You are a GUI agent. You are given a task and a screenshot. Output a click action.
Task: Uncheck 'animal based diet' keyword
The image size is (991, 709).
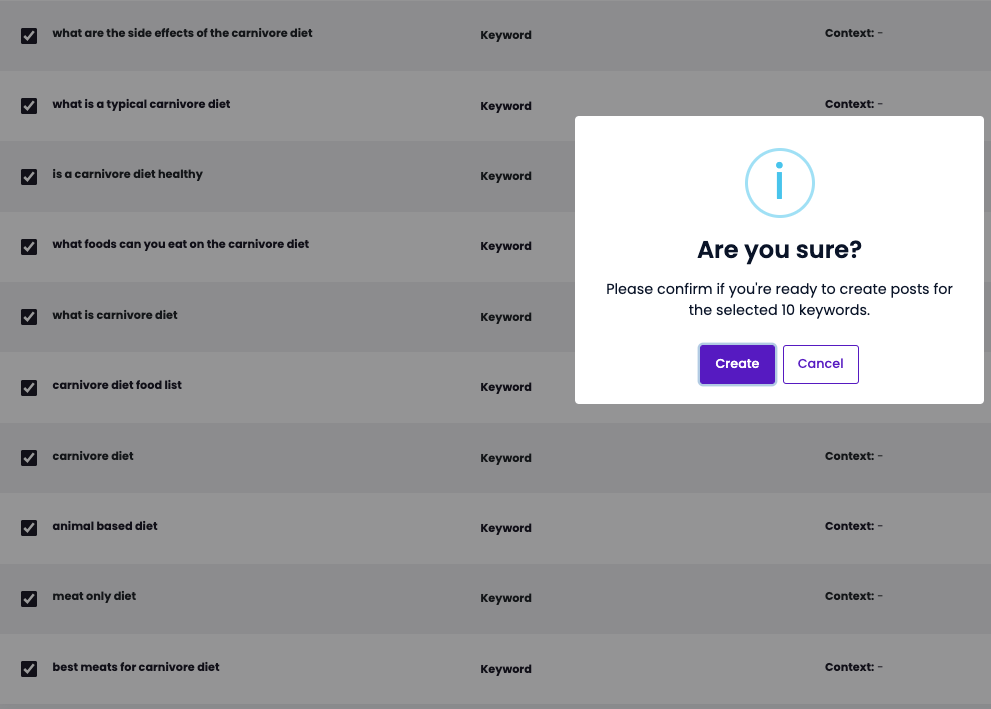[x=29, y=528]
